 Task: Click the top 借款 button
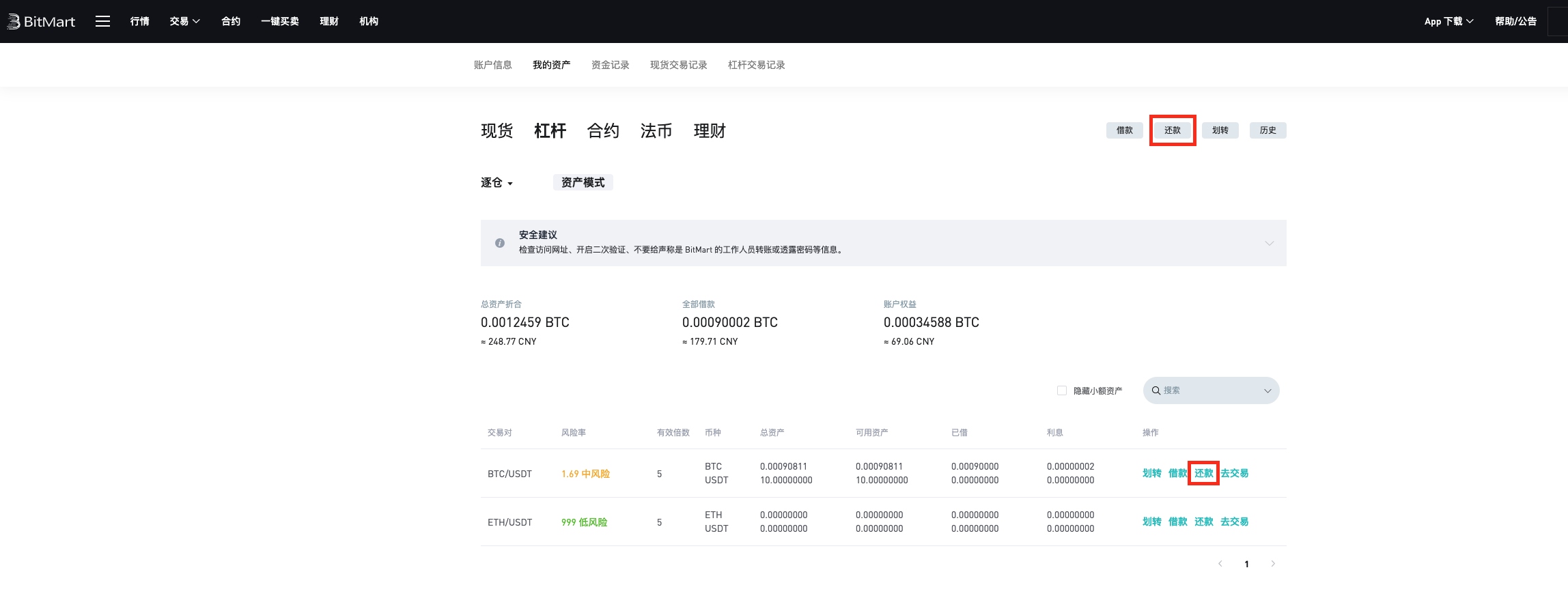[1124, 130]
